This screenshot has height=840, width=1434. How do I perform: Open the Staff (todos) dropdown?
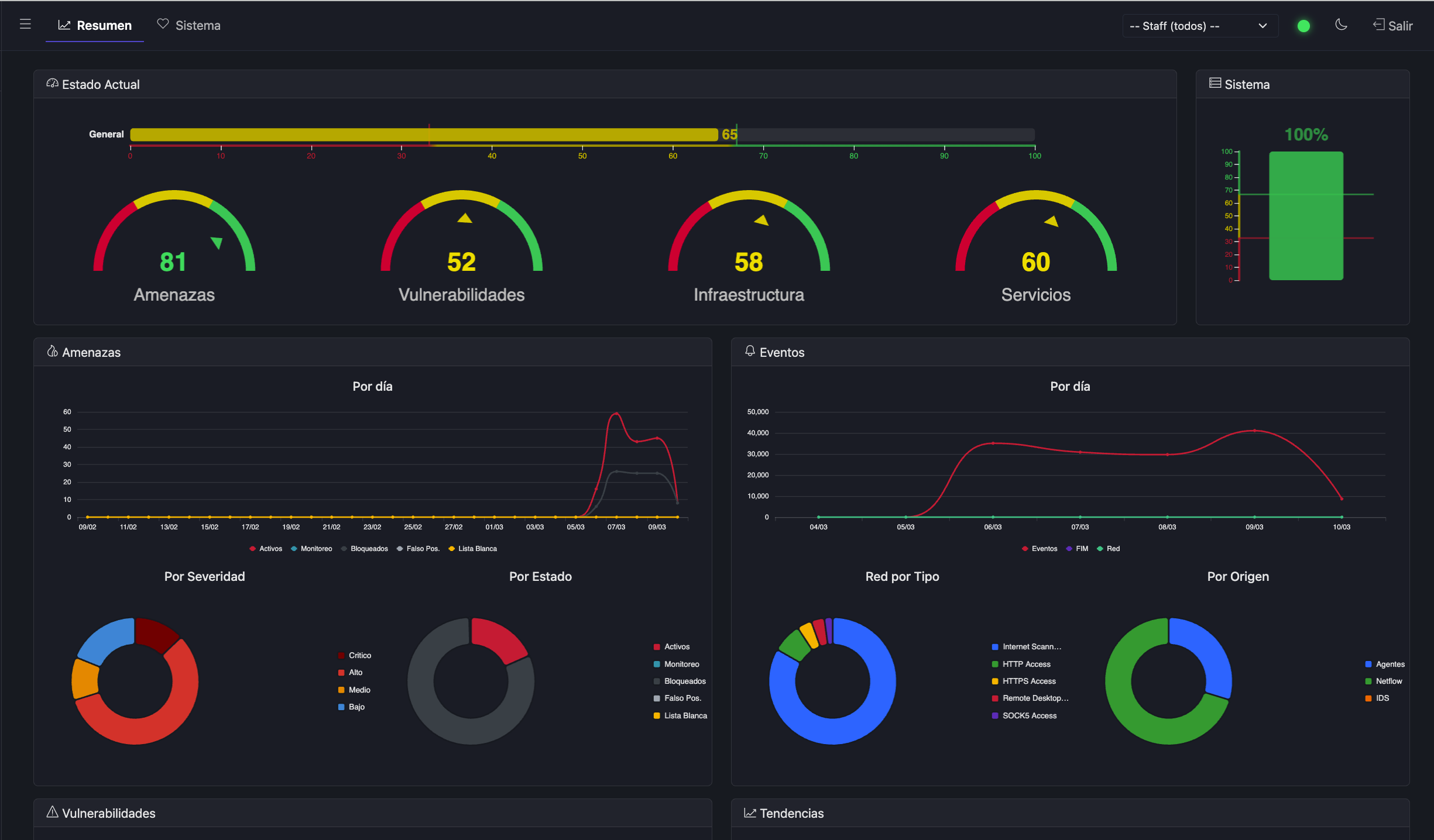(x=1199, y=25)
